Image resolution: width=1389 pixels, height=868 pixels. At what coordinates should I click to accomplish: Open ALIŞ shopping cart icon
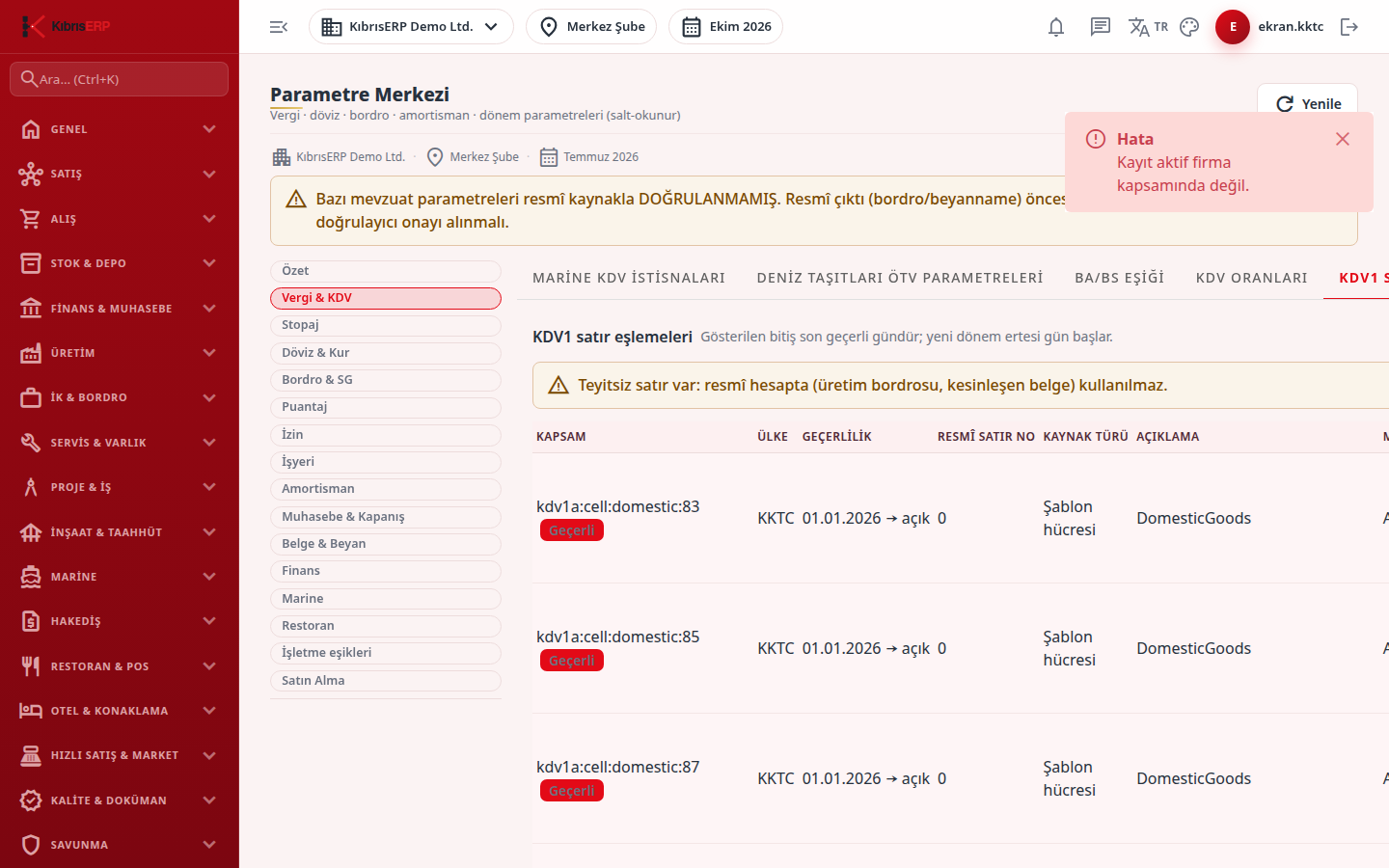pyautogui.click(x=31, y=219)
